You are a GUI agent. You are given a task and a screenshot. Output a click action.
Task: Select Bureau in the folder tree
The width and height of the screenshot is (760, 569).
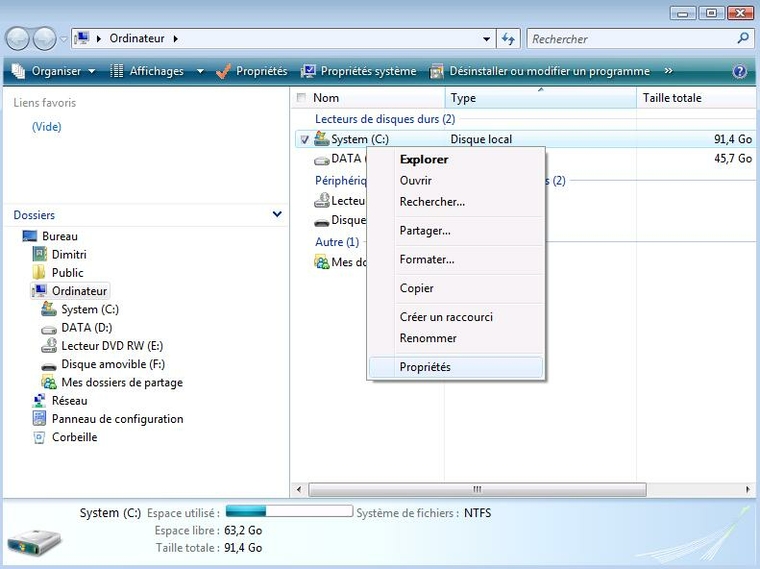(x=60, y=236)
